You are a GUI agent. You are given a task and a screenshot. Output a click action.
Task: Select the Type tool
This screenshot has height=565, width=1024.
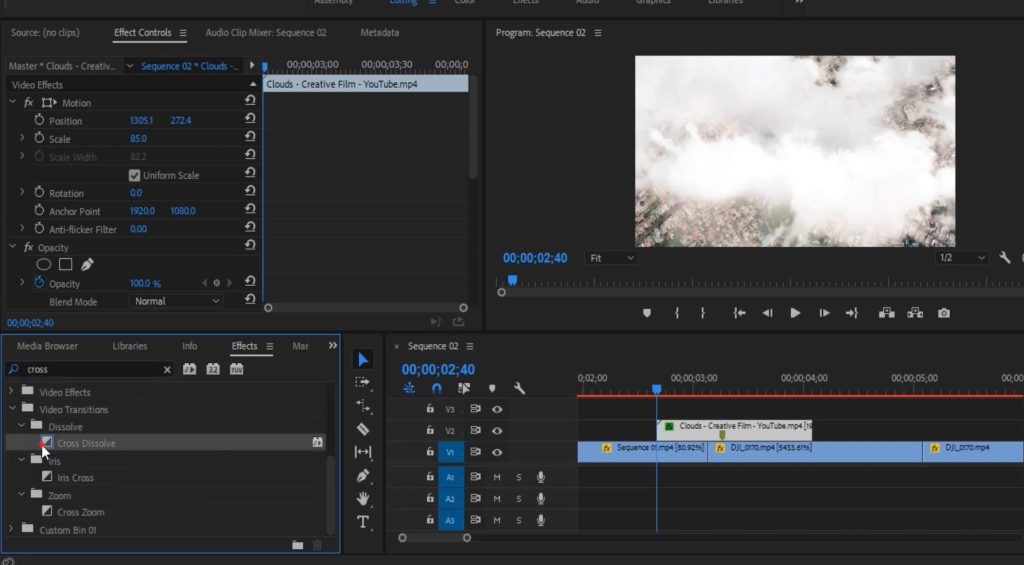point(363,522)
